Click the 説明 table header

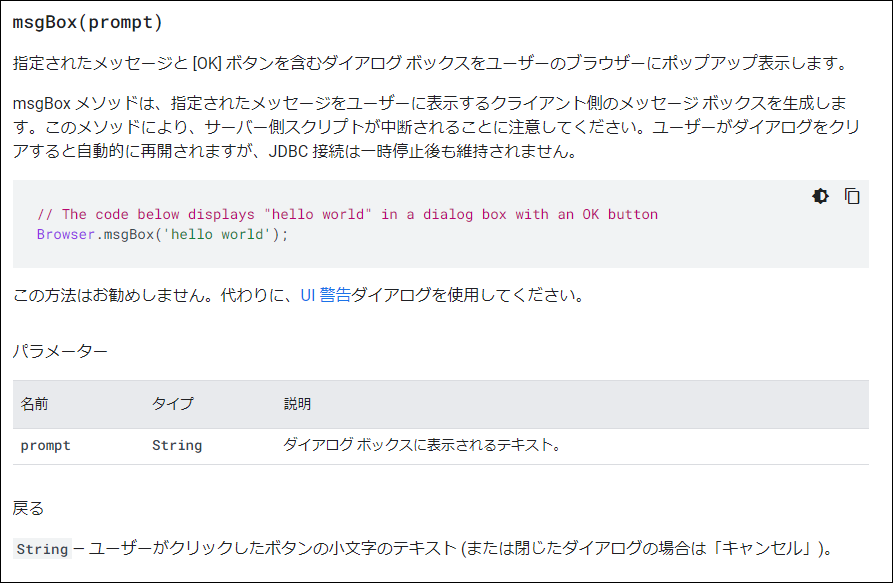tap(293, 404)
